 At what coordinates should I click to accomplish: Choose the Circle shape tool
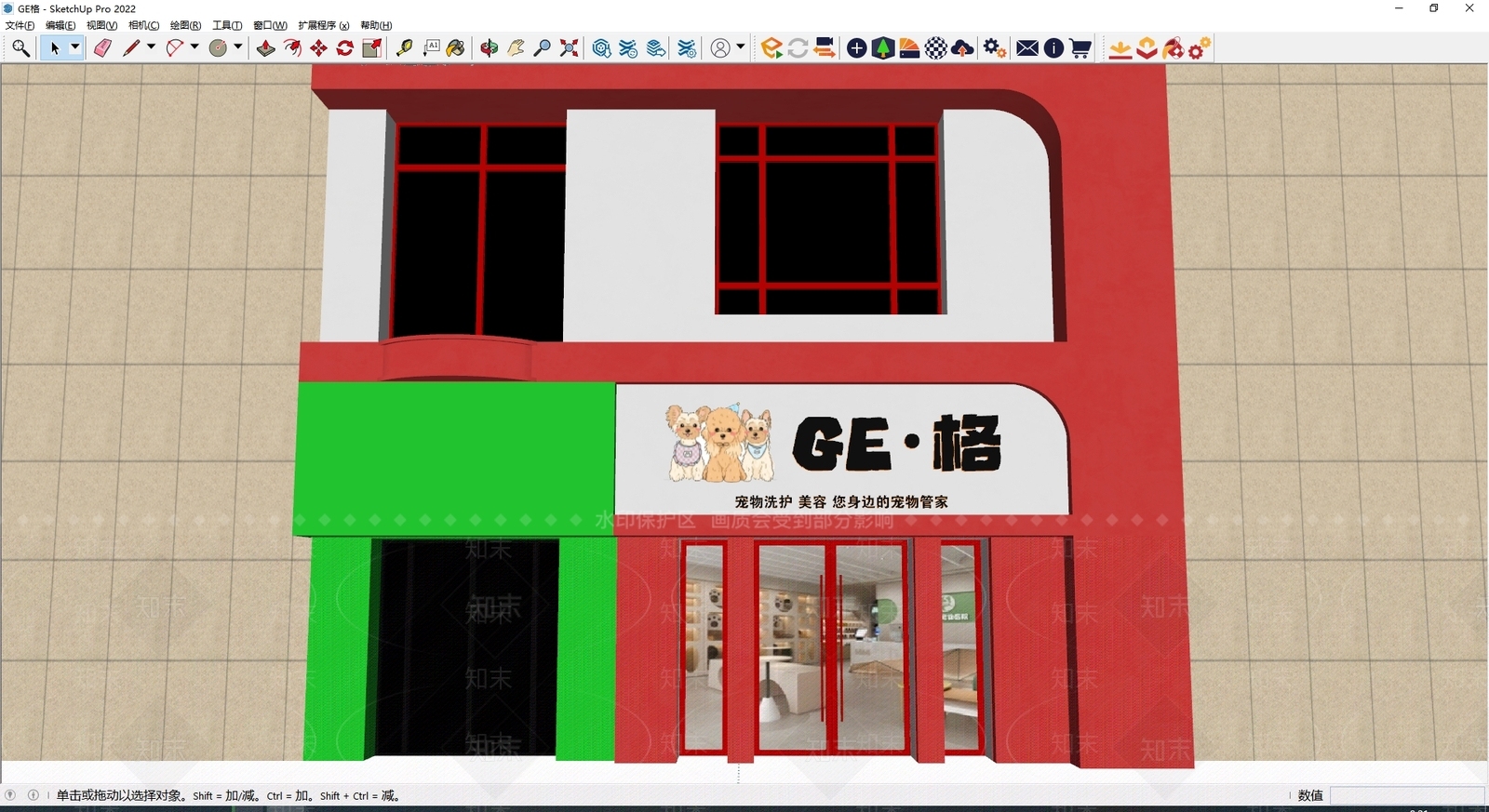click(218, 48)
